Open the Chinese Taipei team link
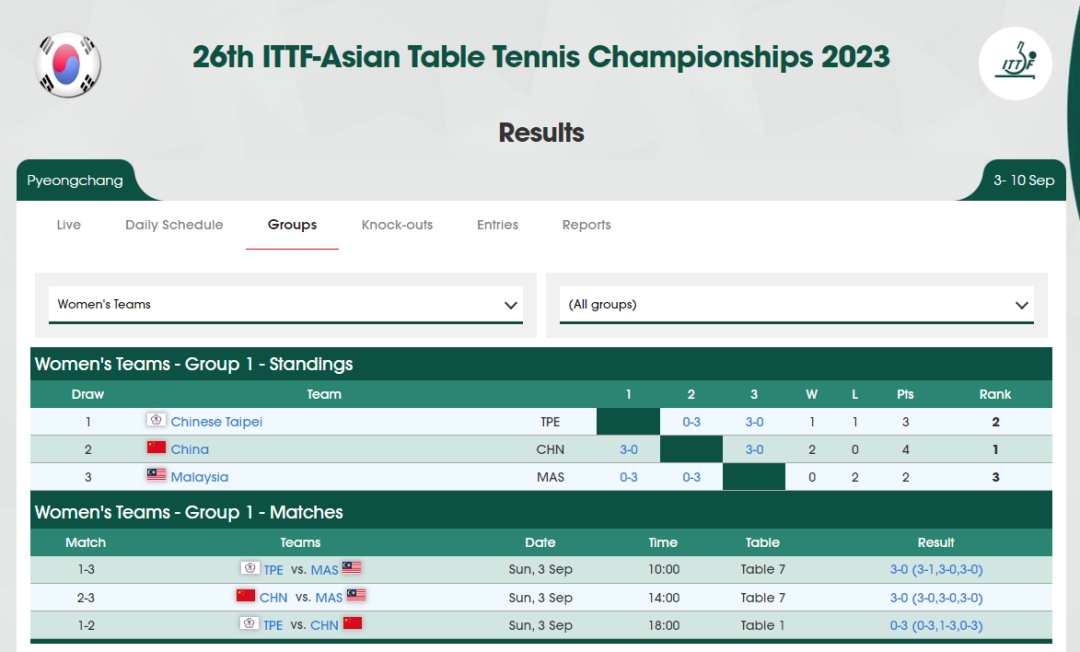 [x=216, y=422]
